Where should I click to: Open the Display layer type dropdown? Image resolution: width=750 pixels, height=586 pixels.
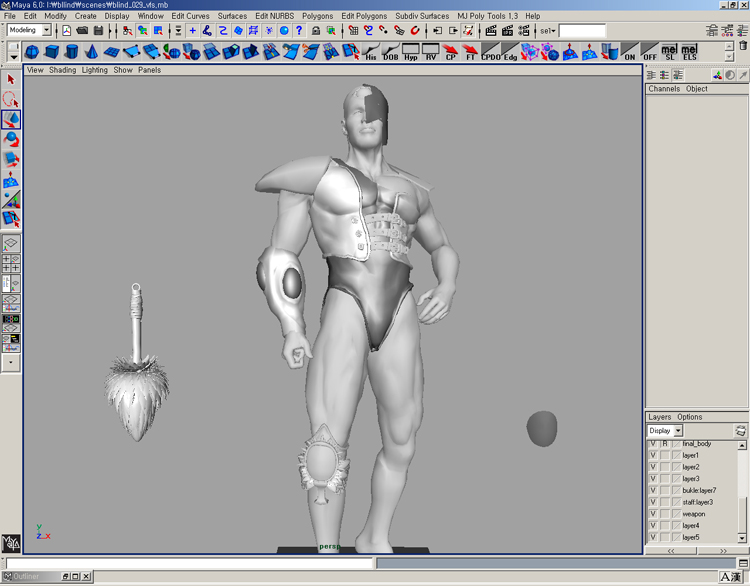[x=678, y=431]
